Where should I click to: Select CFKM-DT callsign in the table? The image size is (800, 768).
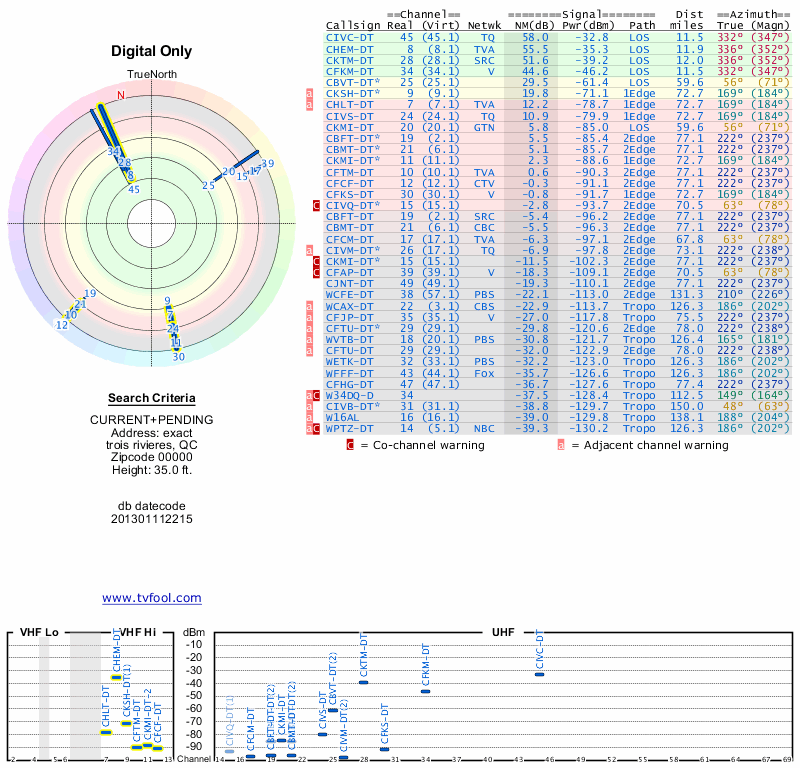coord(349,71)
